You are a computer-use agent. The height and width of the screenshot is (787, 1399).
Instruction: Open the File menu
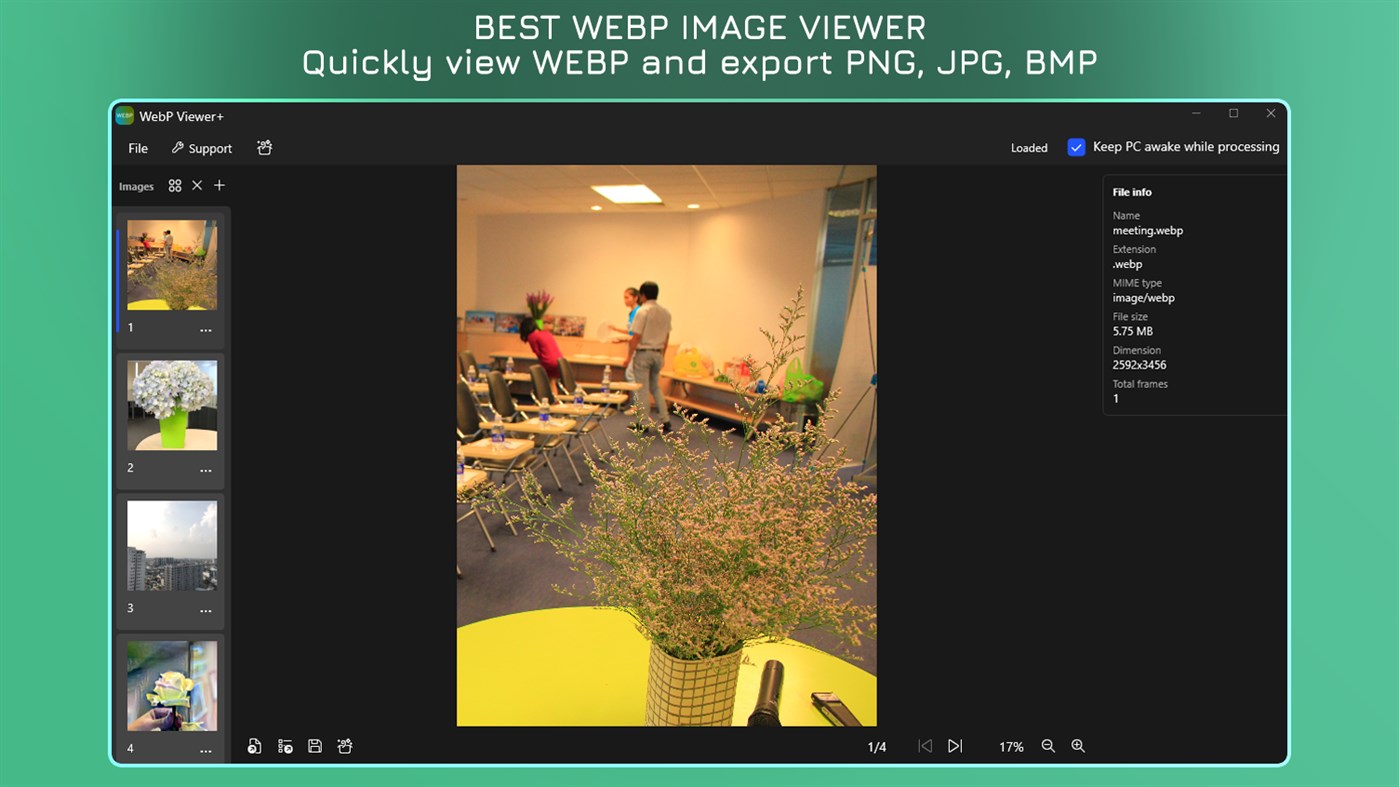click(x=137, y=148)
